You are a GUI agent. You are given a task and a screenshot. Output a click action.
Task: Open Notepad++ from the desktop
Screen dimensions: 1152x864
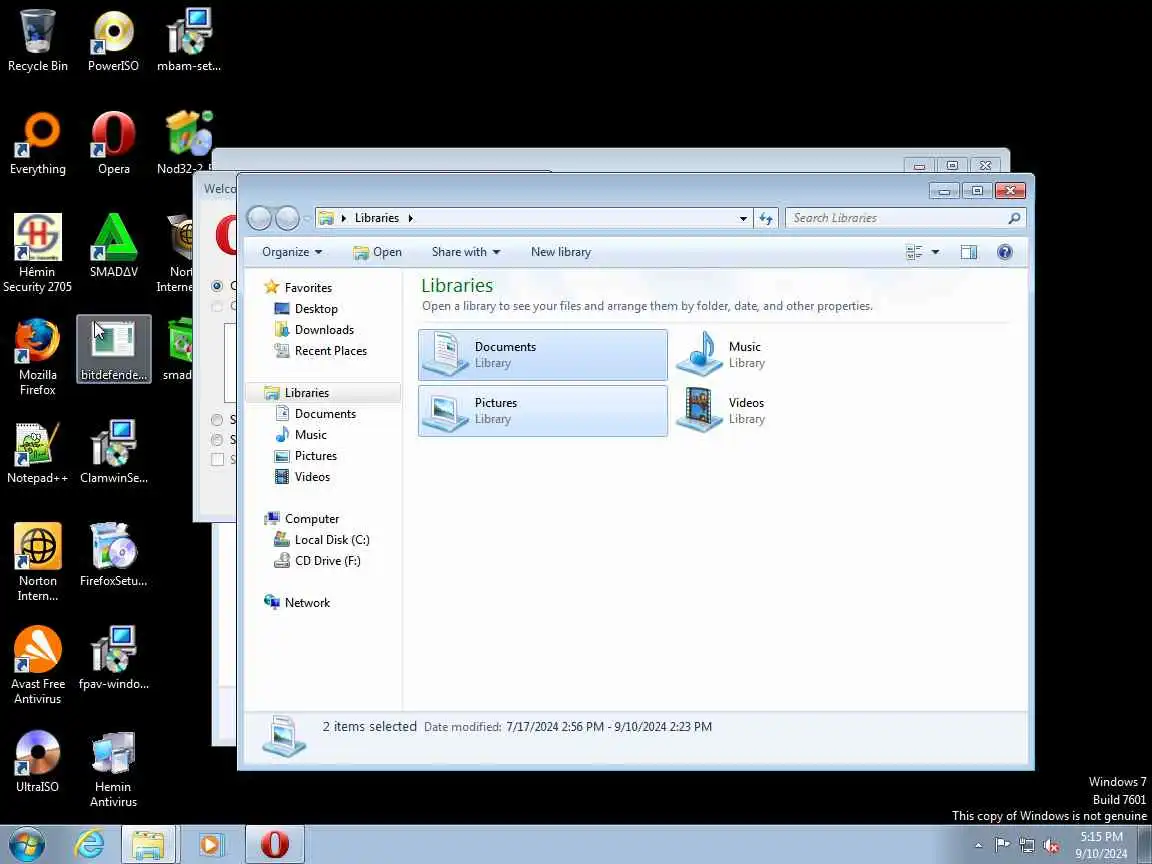tap(37, 453)
